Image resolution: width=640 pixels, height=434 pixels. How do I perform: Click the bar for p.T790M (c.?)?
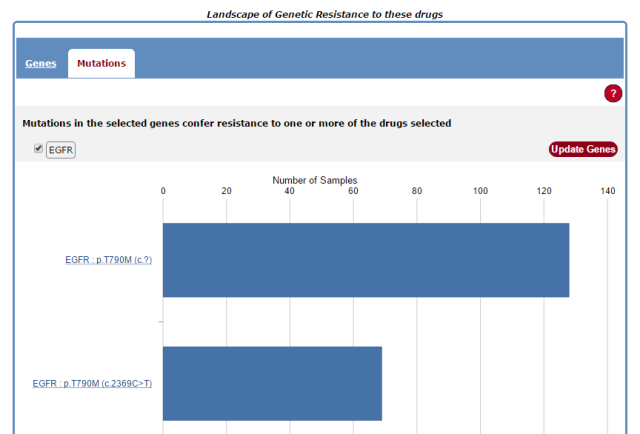click(x=365, y=260)
